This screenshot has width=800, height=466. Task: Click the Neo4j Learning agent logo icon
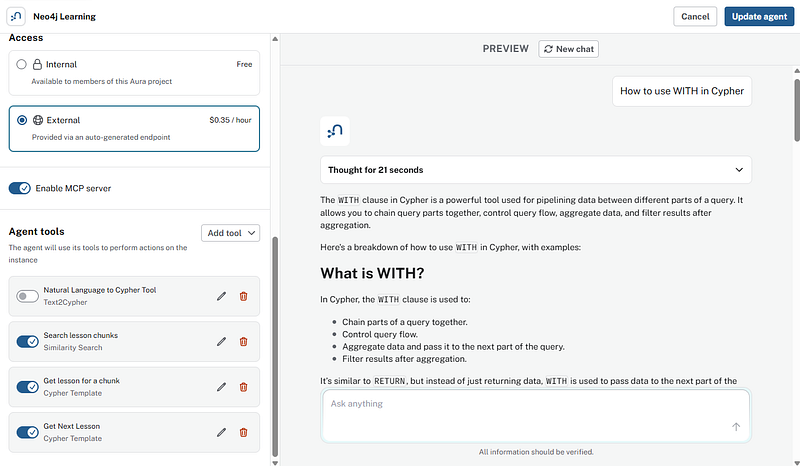point(16,16)
